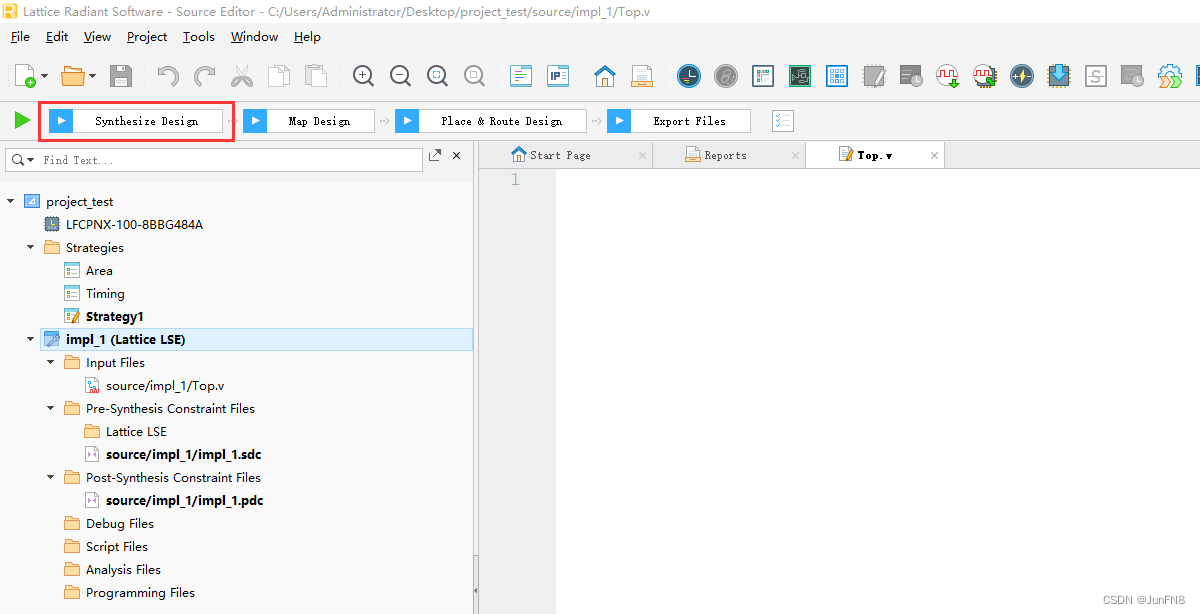
Task: Click the Paste clipboard icon
Action: [316, 75]
